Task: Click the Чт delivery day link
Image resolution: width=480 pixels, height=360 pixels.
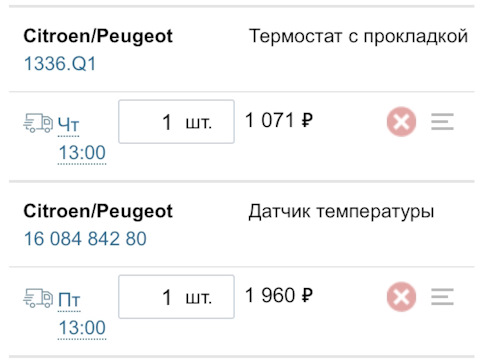Action: 69,125
